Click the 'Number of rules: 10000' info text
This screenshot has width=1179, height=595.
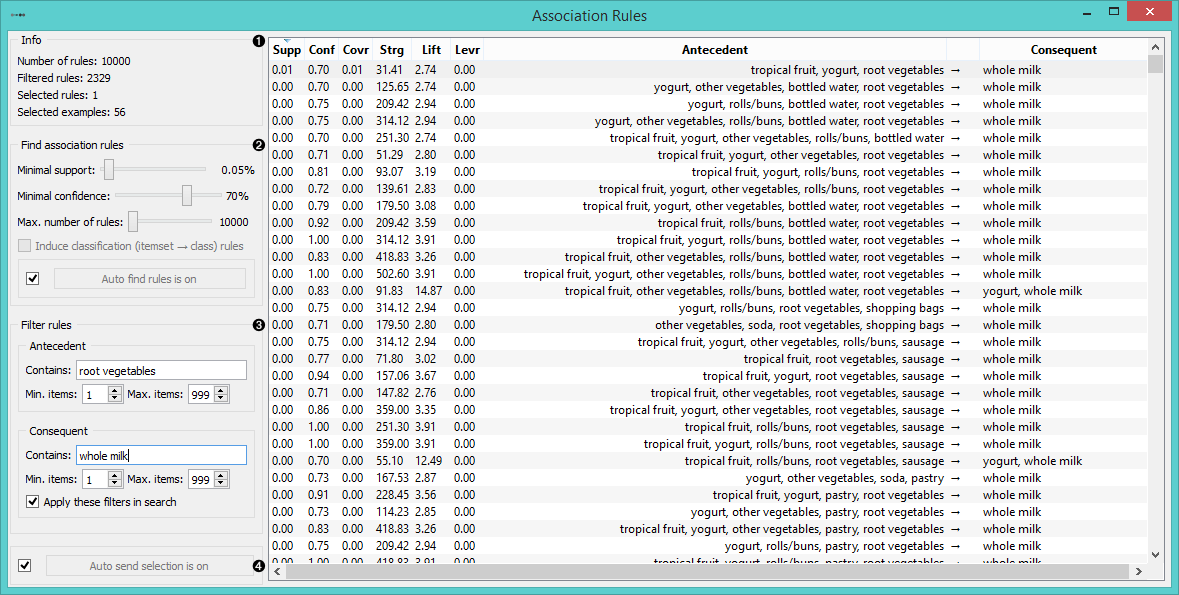[74, 61]
